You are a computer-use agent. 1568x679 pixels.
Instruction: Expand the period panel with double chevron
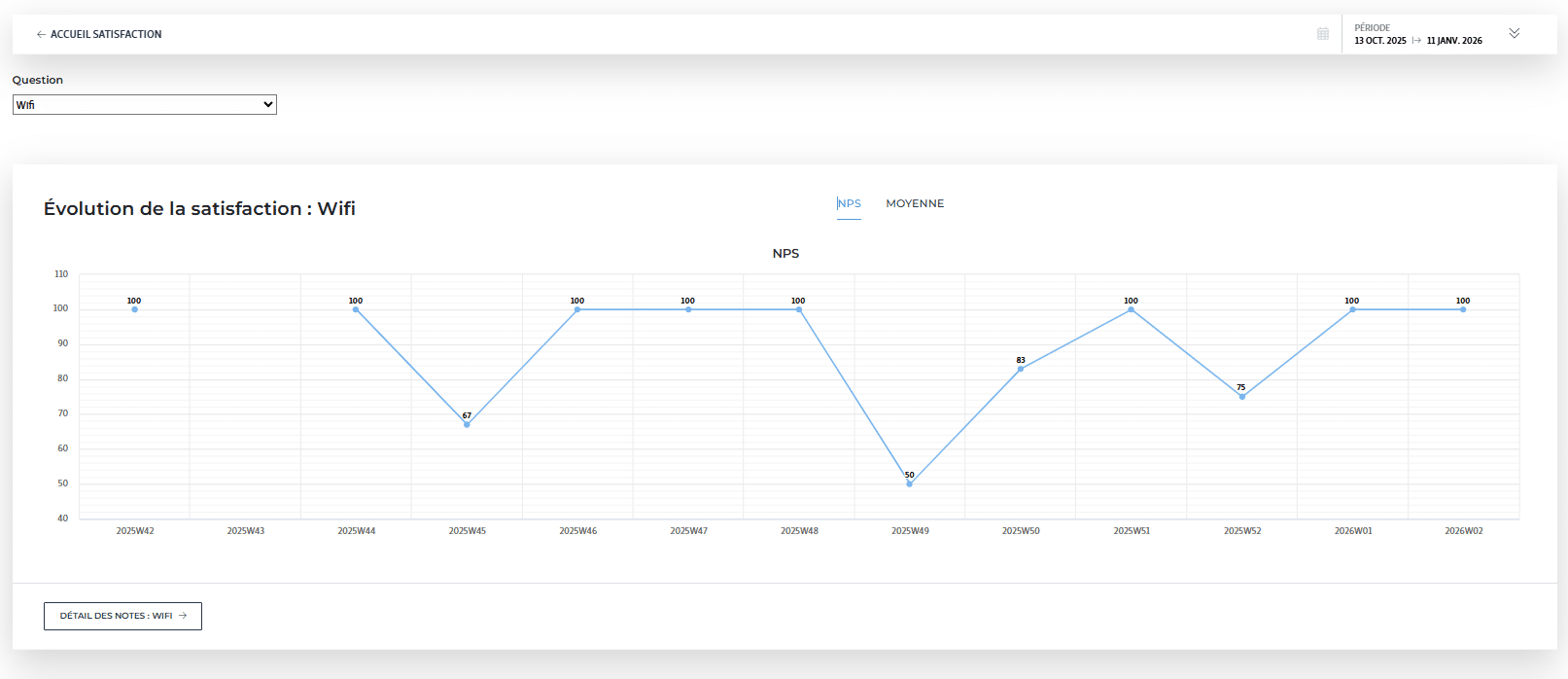click(x=1514, y=33)
